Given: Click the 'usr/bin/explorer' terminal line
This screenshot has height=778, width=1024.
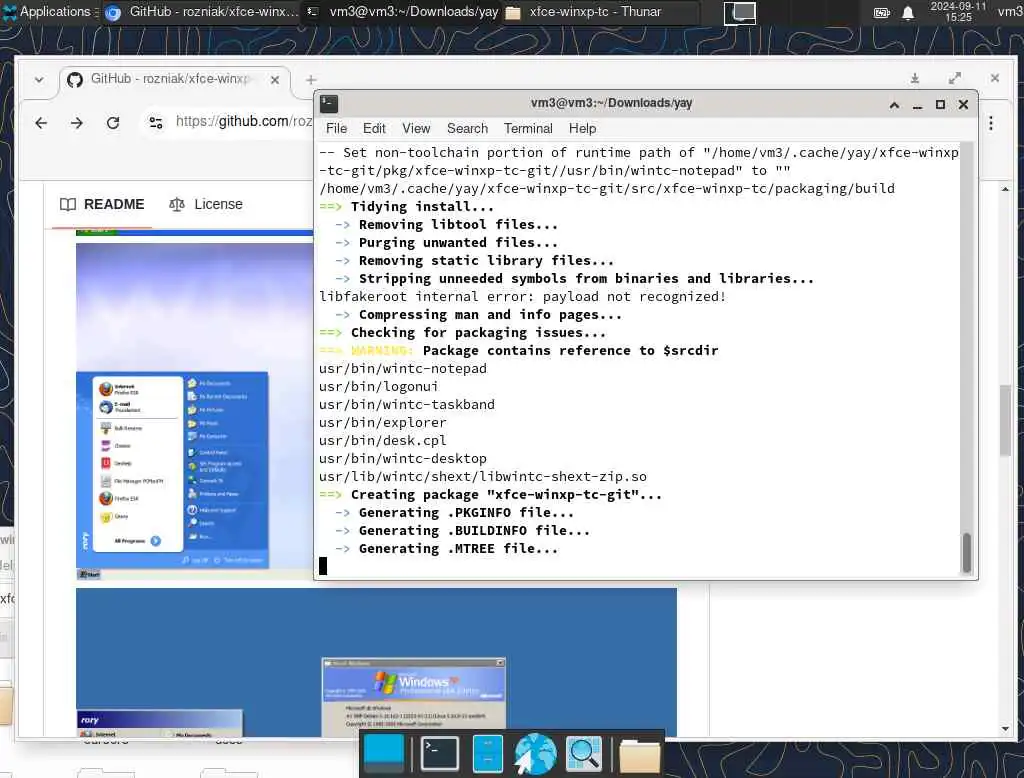Looking at the screenshot, I should pos(383,423).
